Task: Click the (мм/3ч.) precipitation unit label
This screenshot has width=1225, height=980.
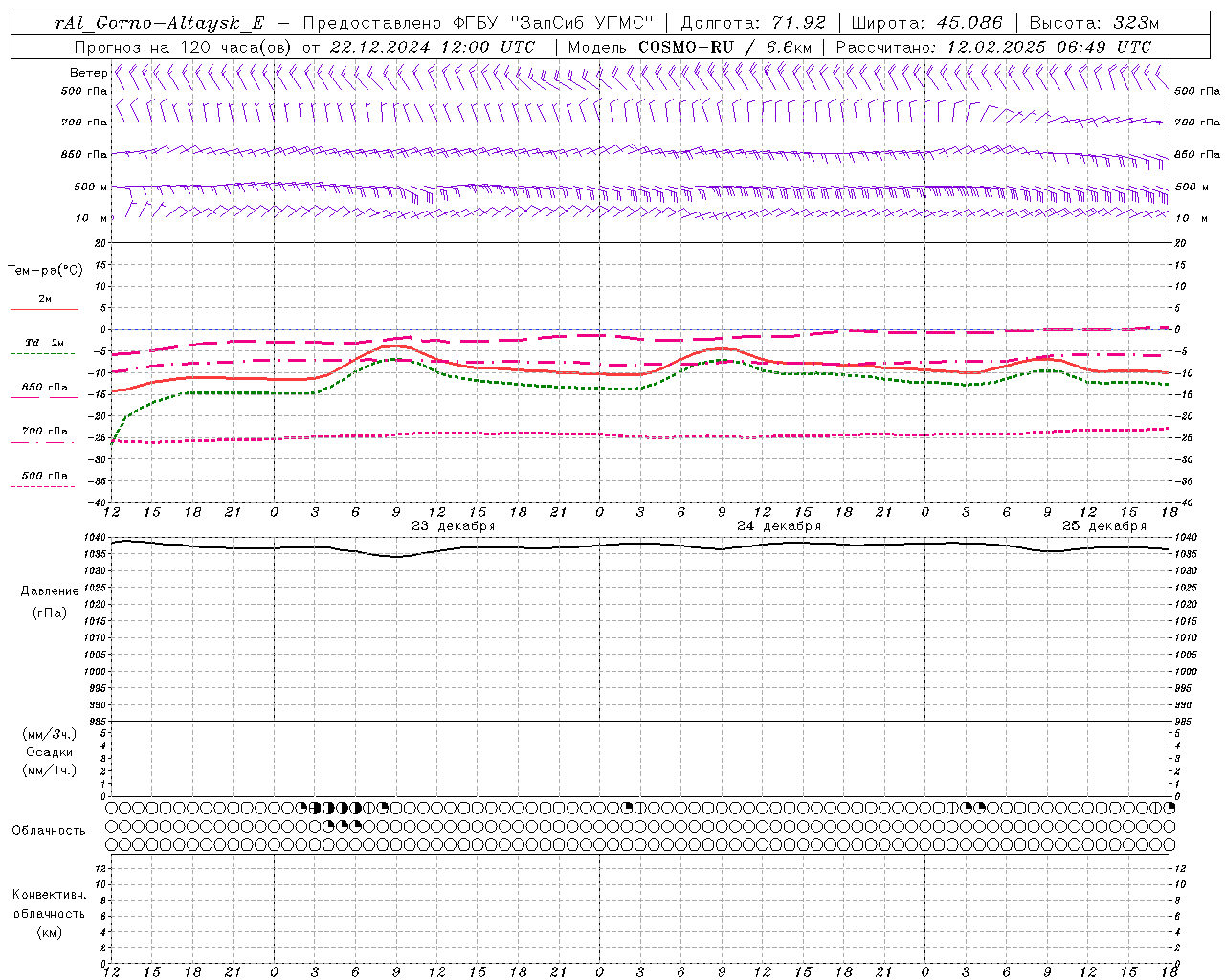Action: click(50, 734)
